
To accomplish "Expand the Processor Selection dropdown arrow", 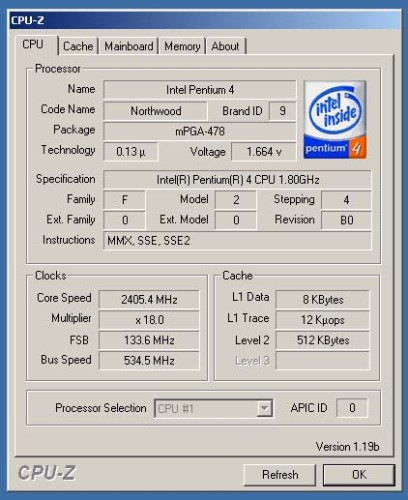I will click(x=264, y=408).
